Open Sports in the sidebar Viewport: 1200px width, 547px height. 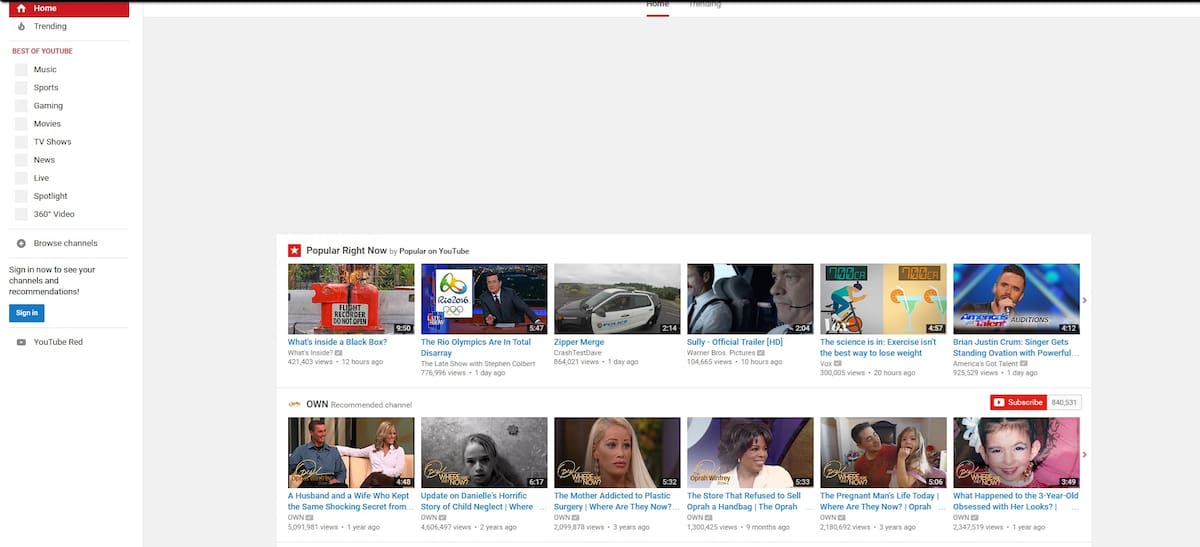coord(46,88)
